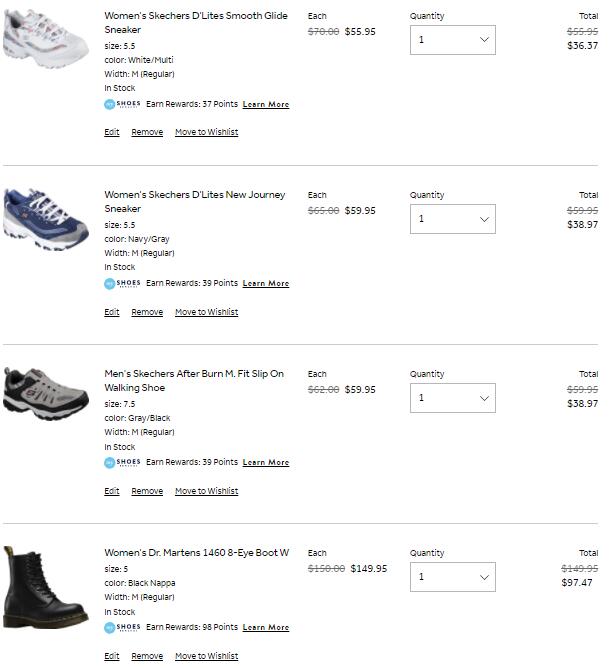Open quantity dropdown for D'Lites Smooth Glide
Viewport: 609px width, 668px height.
pos(452,40)
